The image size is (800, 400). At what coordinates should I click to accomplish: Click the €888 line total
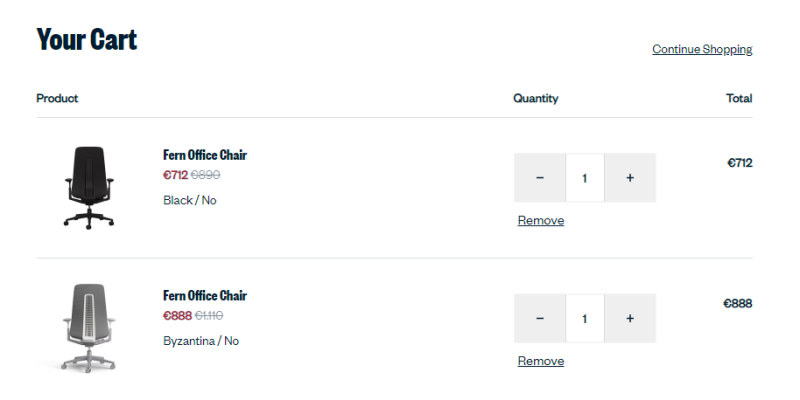[x=738, y=304]
